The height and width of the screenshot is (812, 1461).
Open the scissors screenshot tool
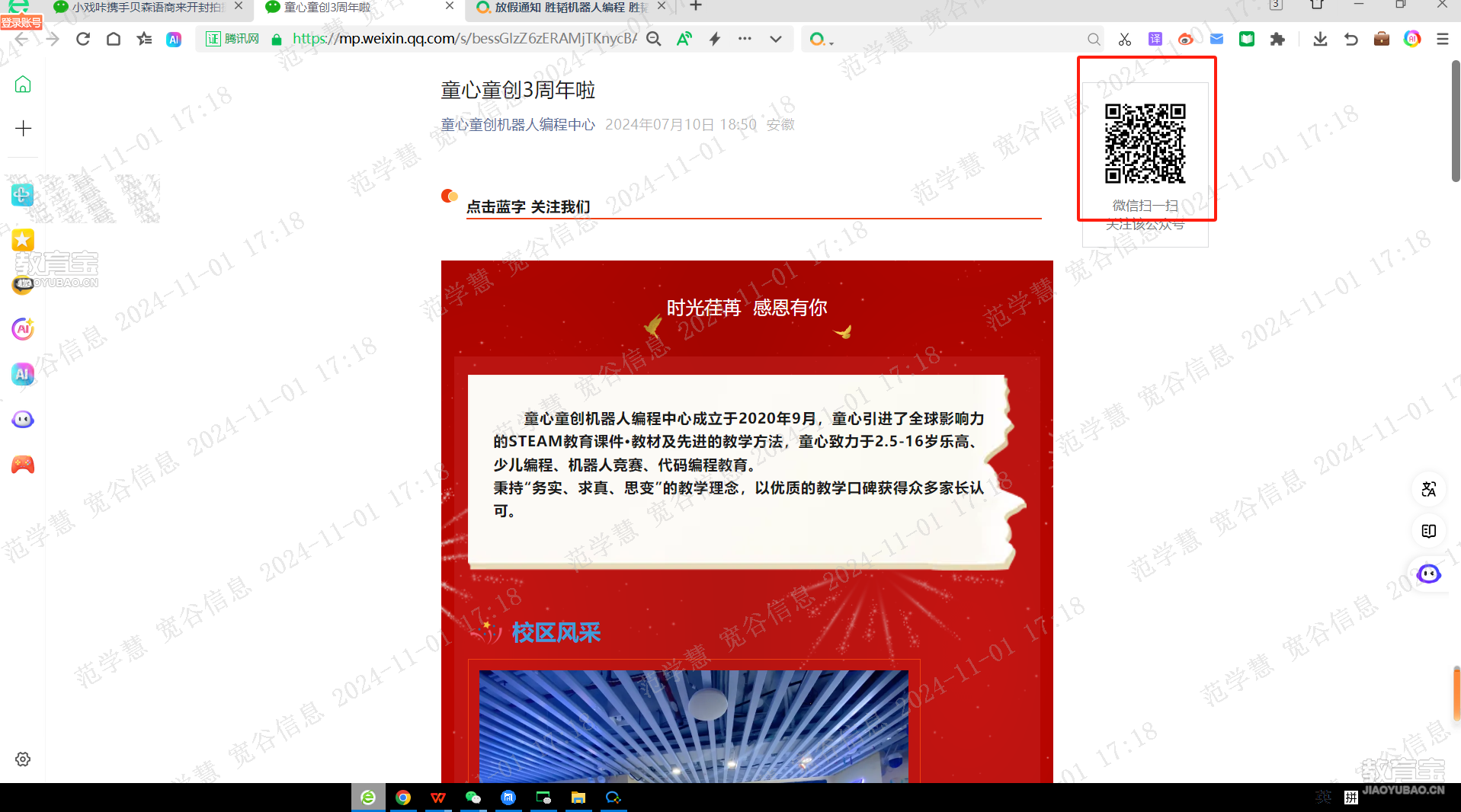[1125, 39]
